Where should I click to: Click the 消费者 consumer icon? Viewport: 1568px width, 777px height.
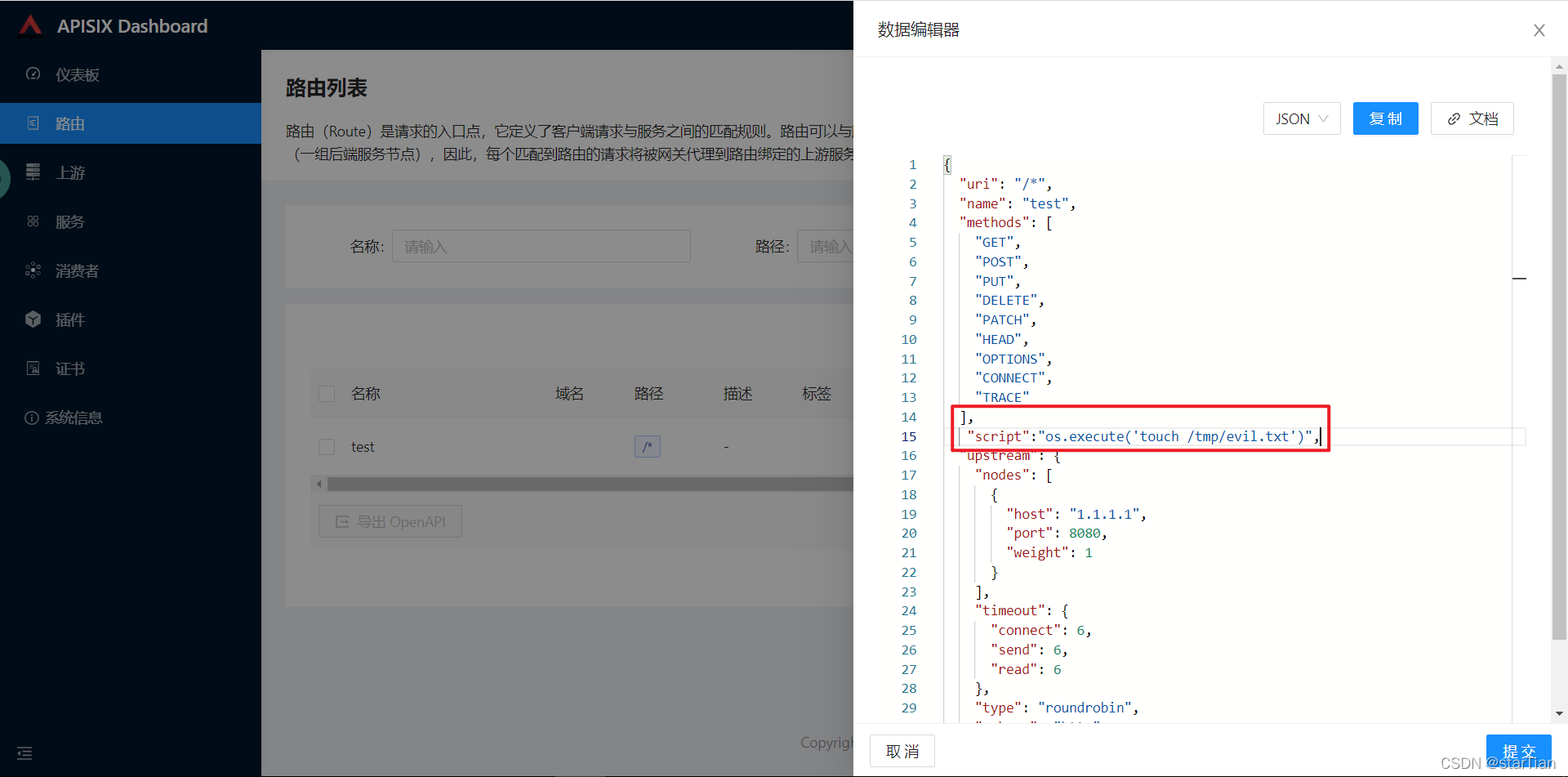click(x=33, y=270)
